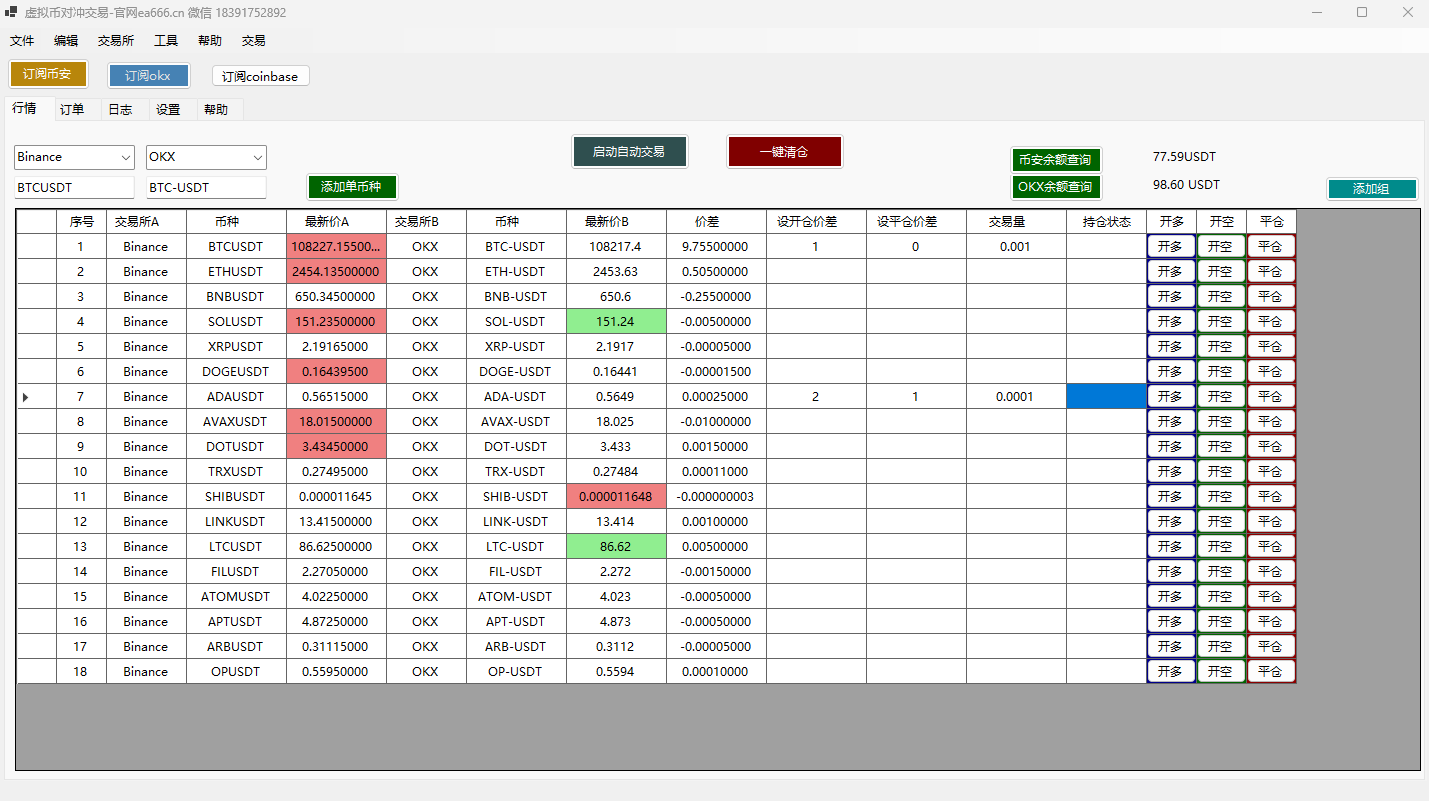Open the 日志 tab
The height and width of the screenshot is (801, 1429).
pos(120,110)
